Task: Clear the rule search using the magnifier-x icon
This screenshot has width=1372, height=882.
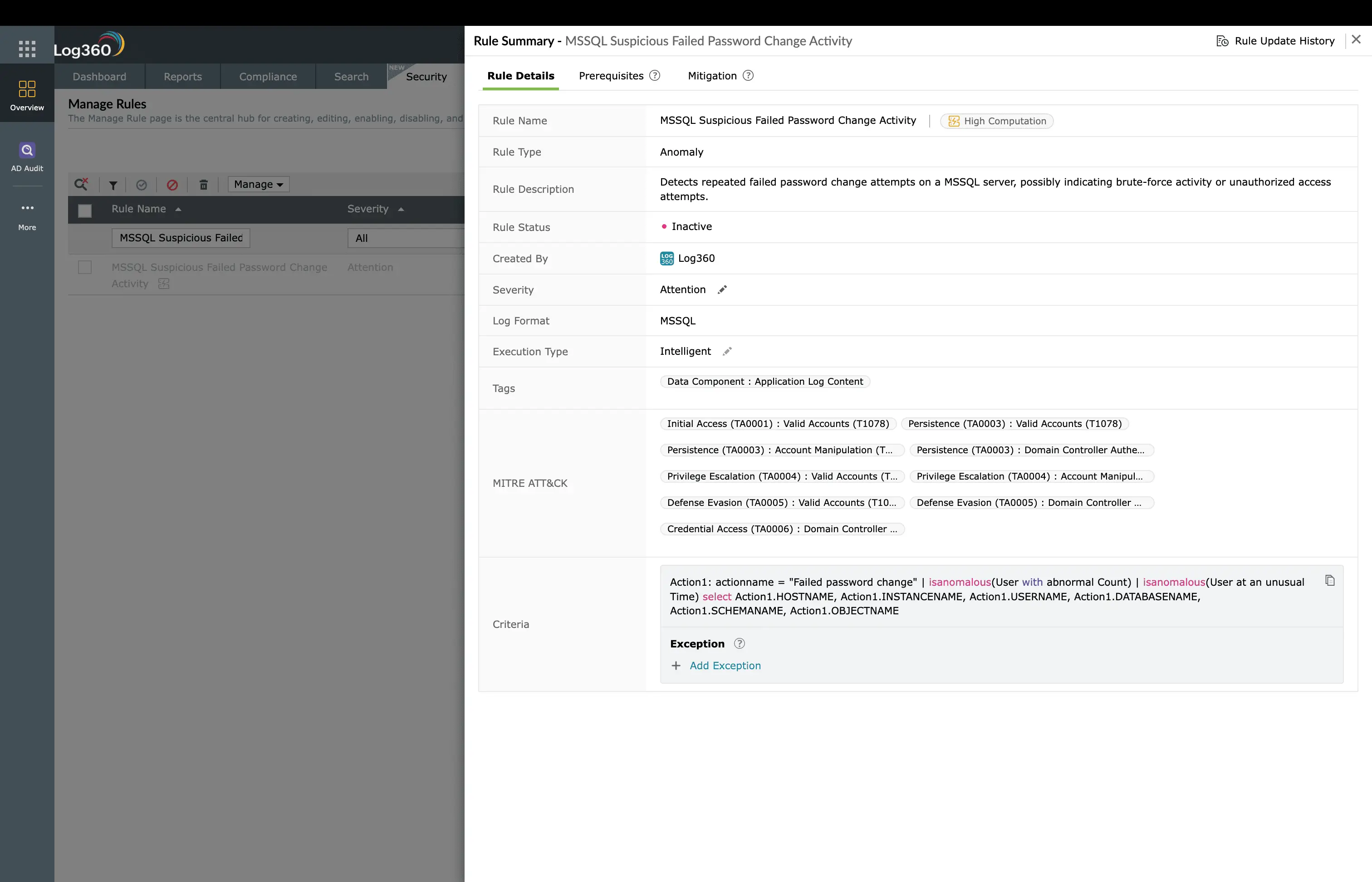Action: [82, 184]
